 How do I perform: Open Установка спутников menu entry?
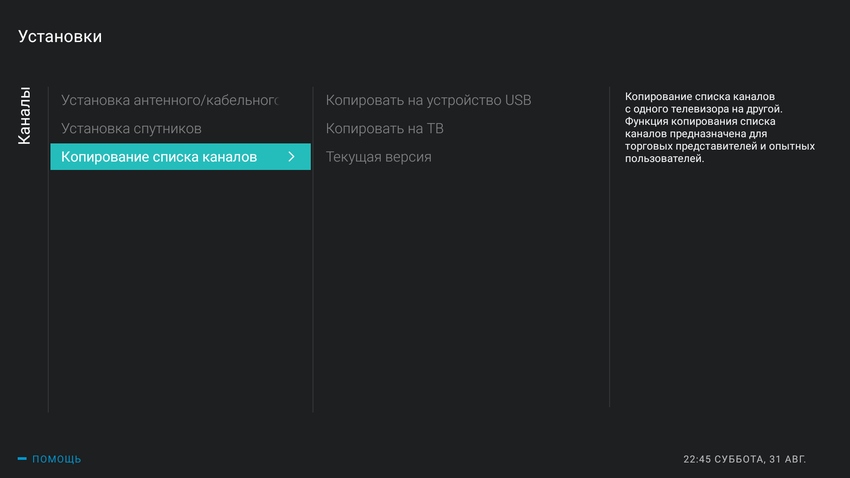(x=131, y=129)
